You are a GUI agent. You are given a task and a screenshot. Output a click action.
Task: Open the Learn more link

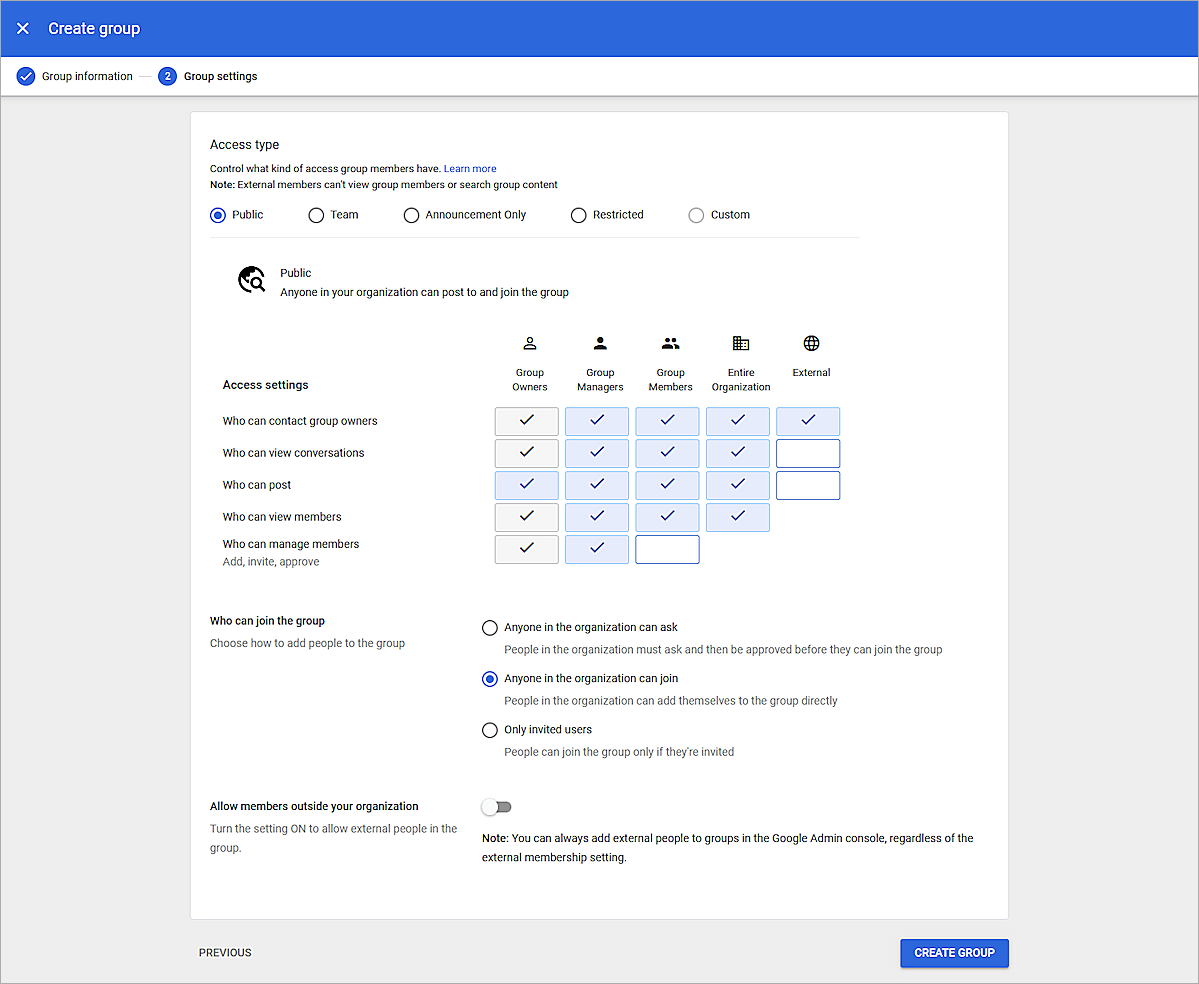pyautogui.click(x=470, y=168)
